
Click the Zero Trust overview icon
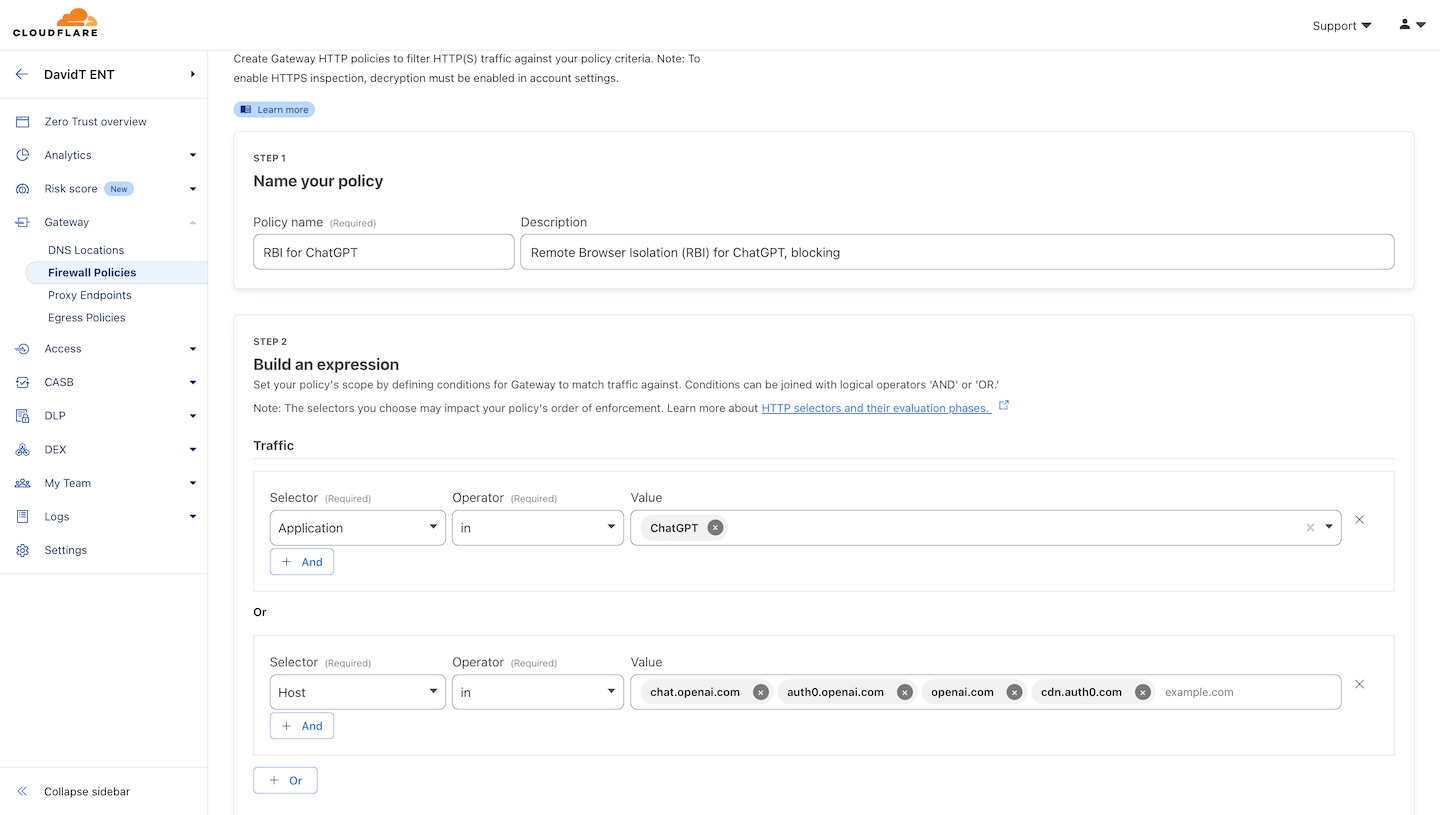(22, 122)
